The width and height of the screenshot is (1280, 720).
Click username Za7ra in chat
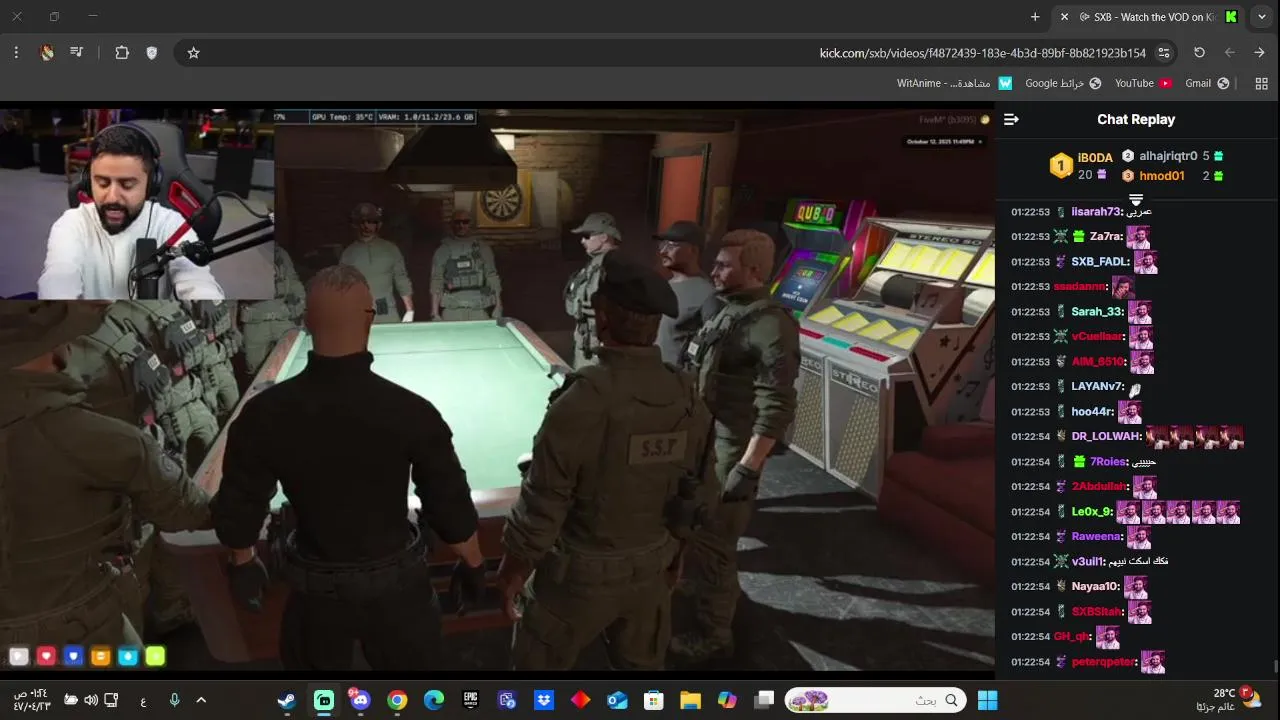click(x=1106, y=237)
